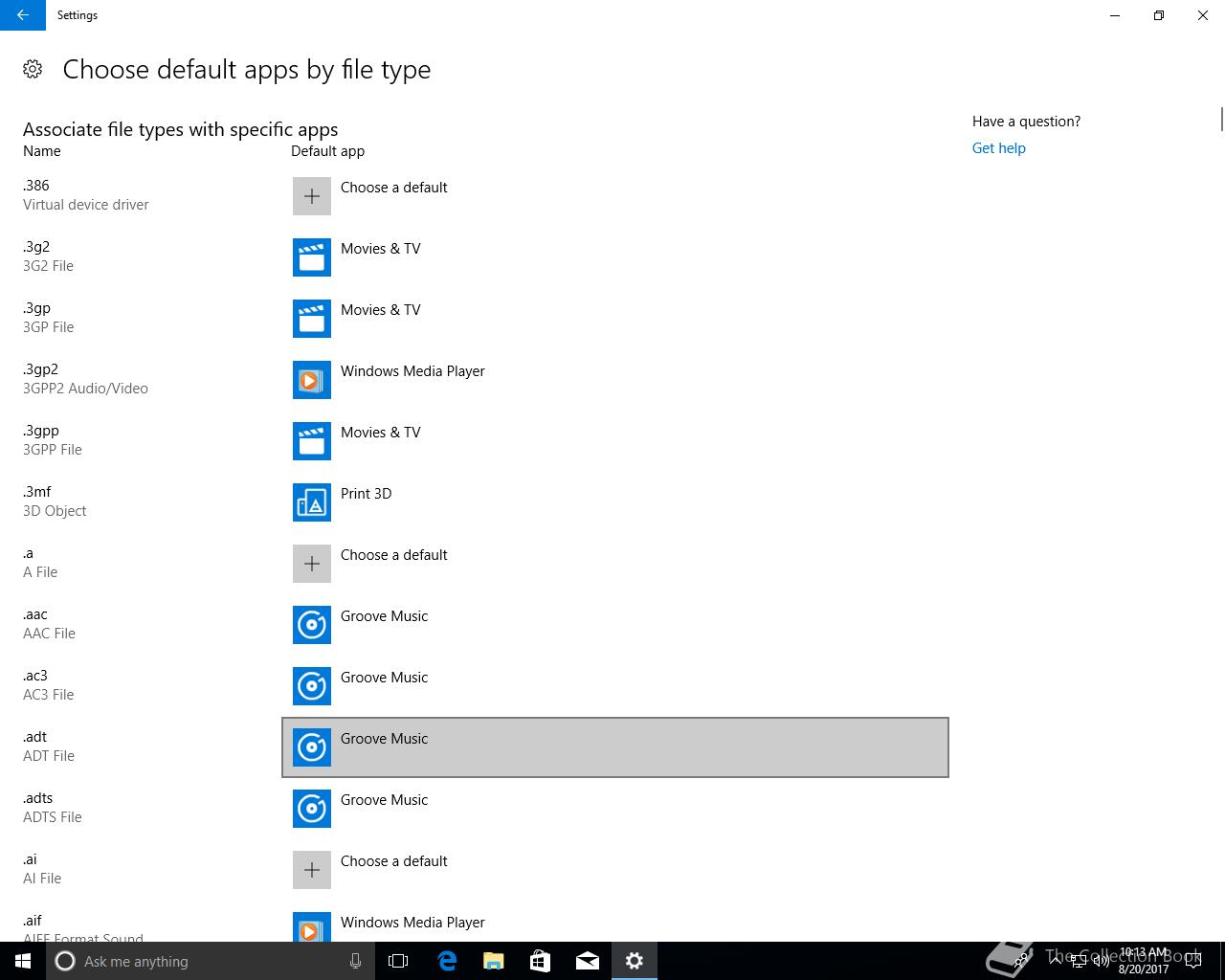Change the .3gp default from Movies & TV
The image size is (1225, 980).
615,319
